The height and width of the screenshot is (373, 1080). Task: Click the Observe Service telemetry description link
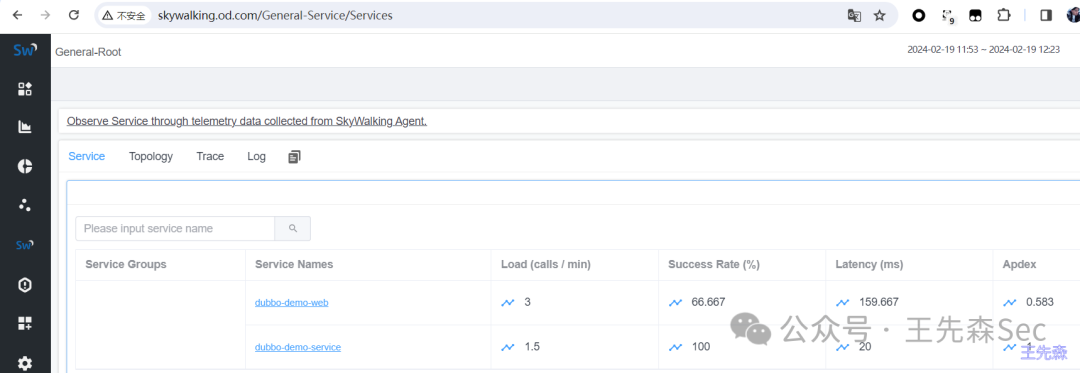coord(247,121)
